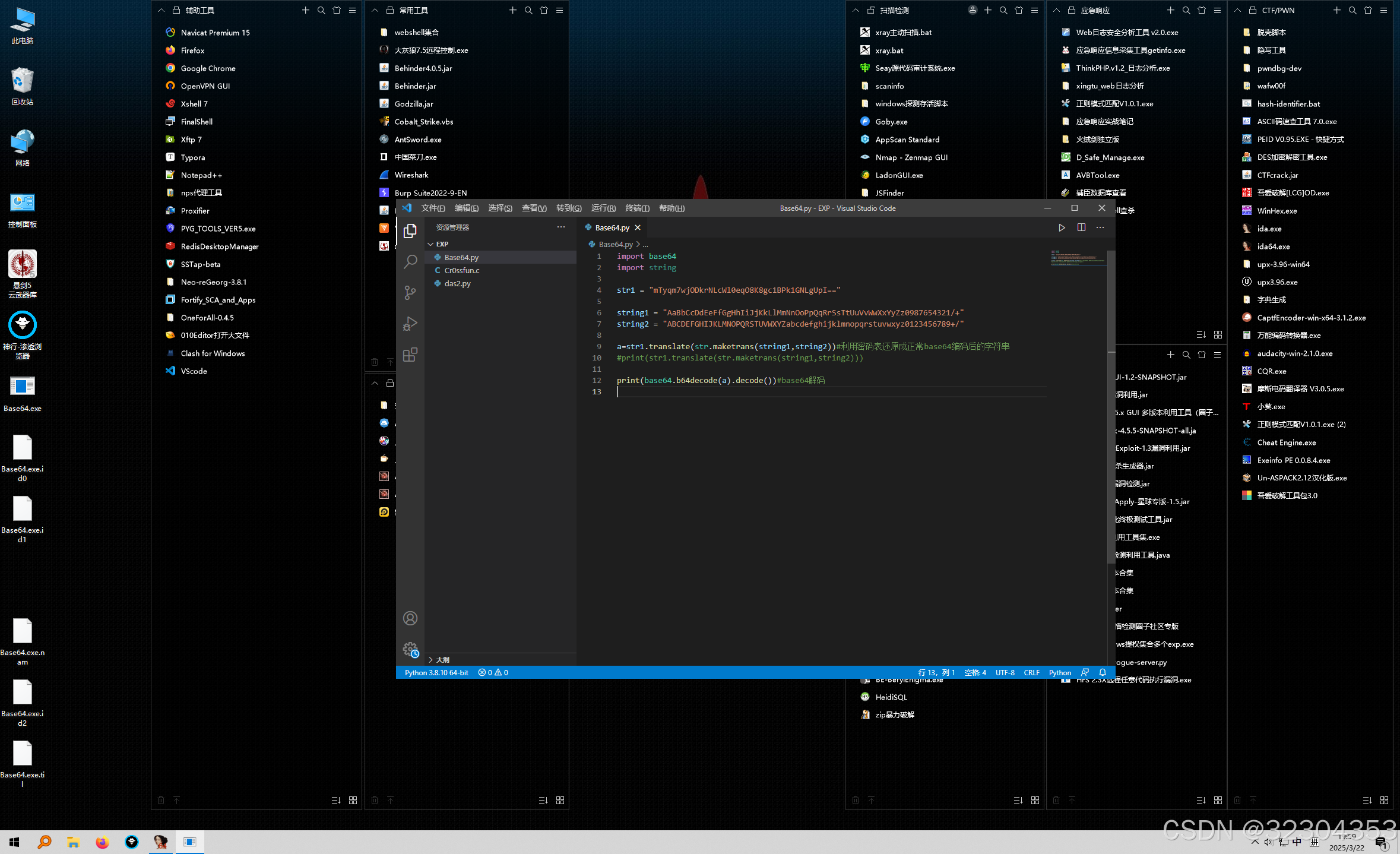Open the Accounts icon in the activity bar
The image size is (1400, 854).
tap(410, 618)
